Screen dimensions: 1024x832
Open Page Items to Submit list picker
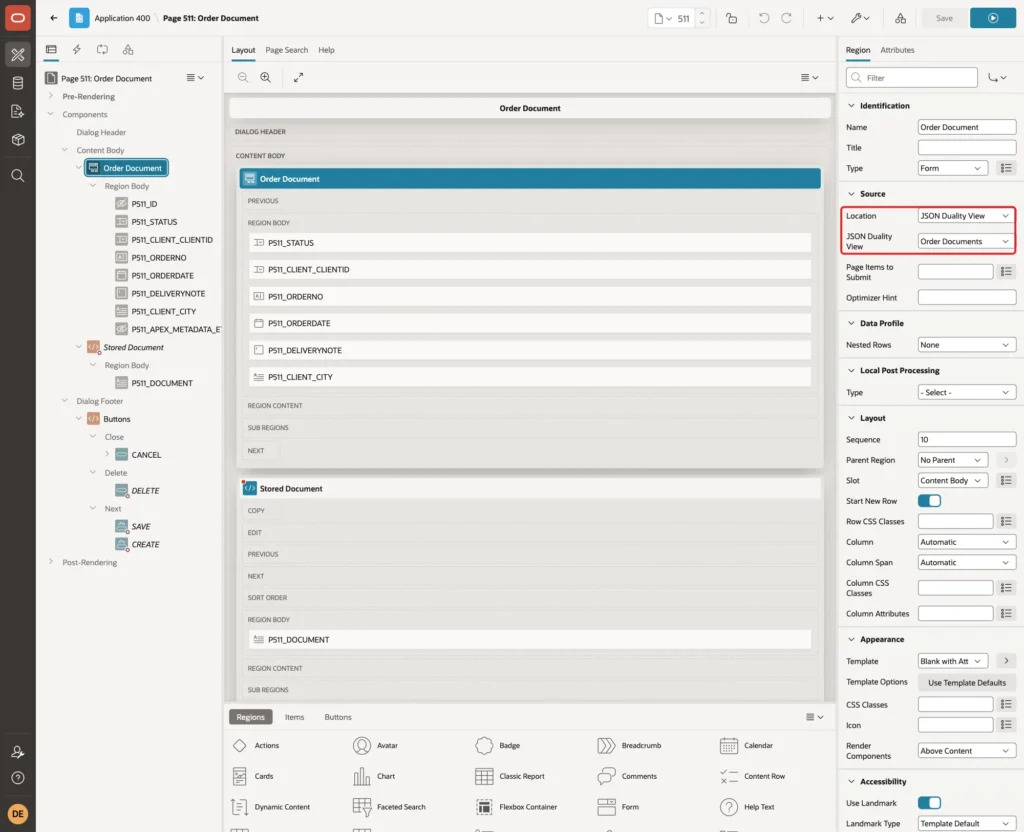pos(1006,271)
